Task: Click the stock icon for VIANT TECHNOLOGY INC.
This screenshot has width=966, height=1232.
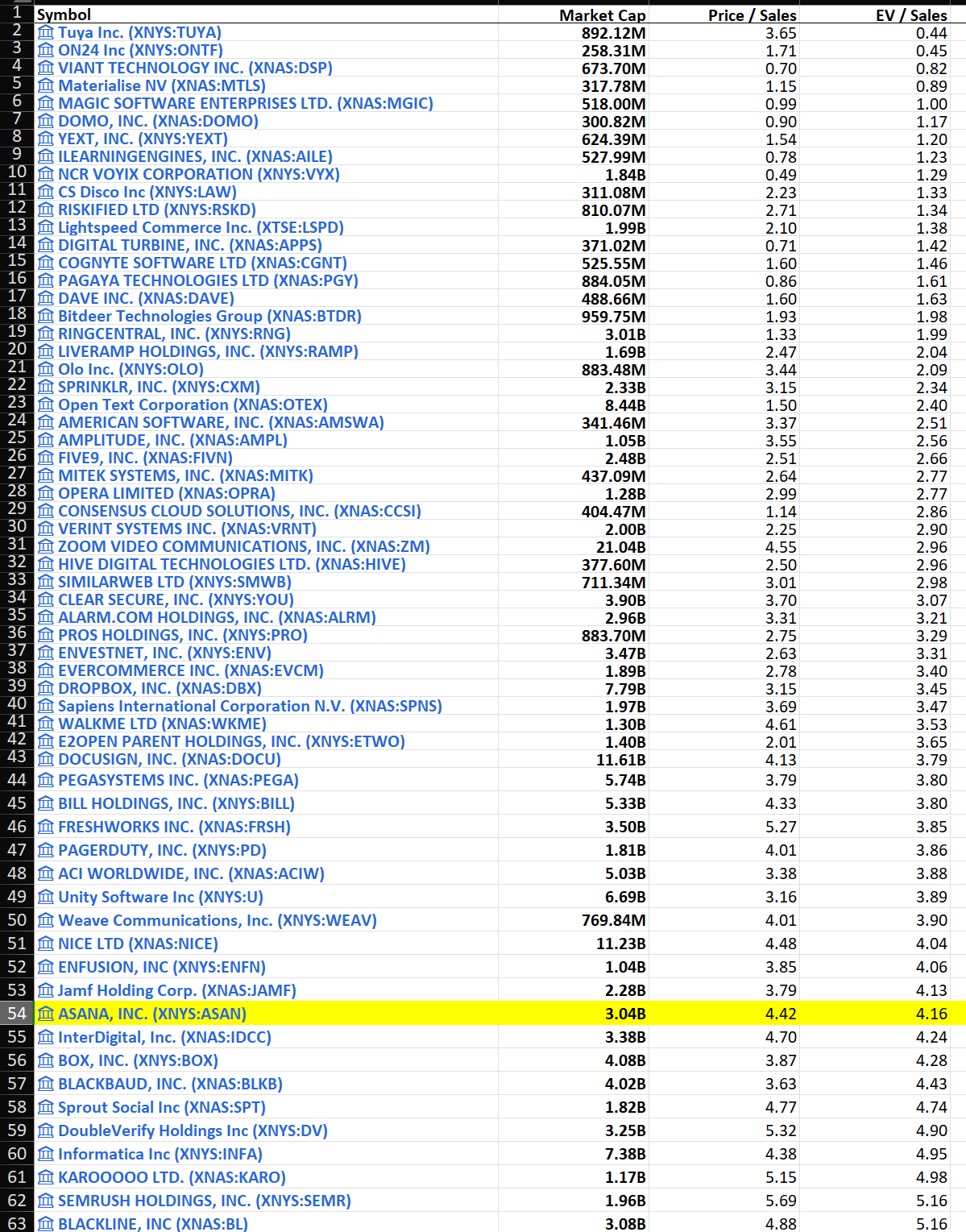Action: coord(46,68)
